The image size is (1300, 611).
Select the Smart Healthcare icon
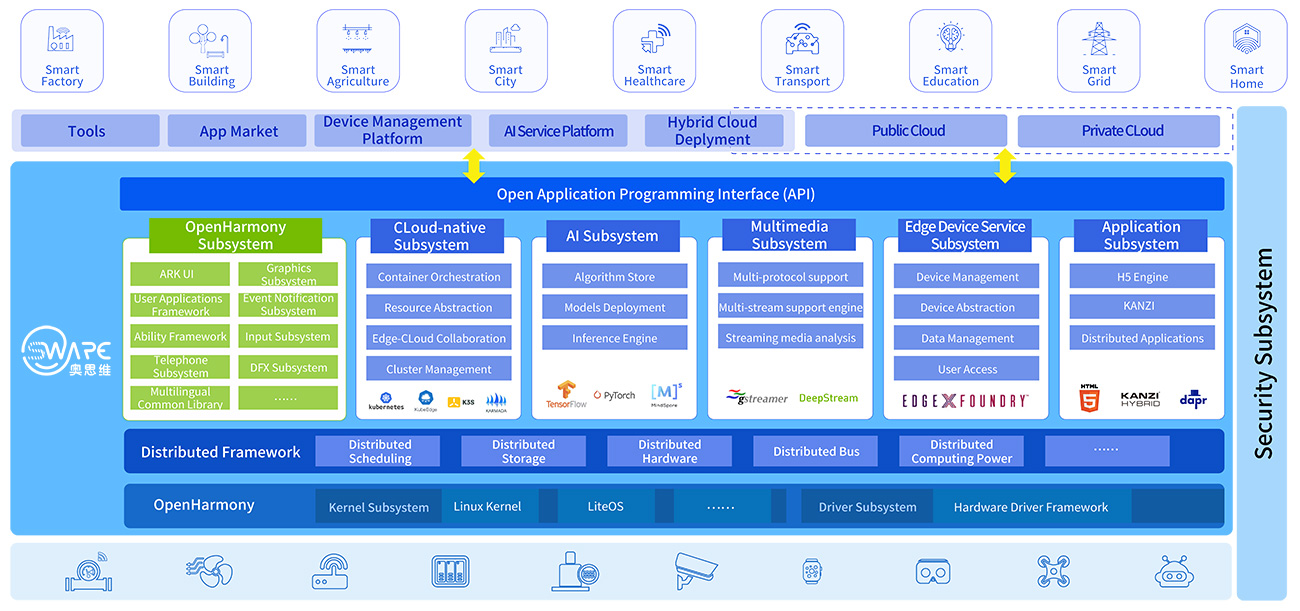point(654,40)
